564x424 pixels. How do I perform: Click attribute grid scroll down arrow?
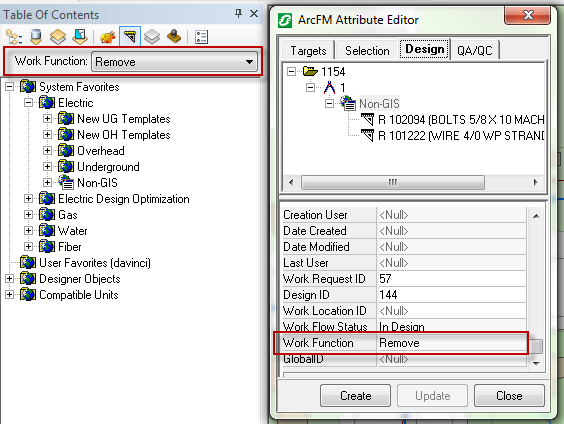pos(536,364)
